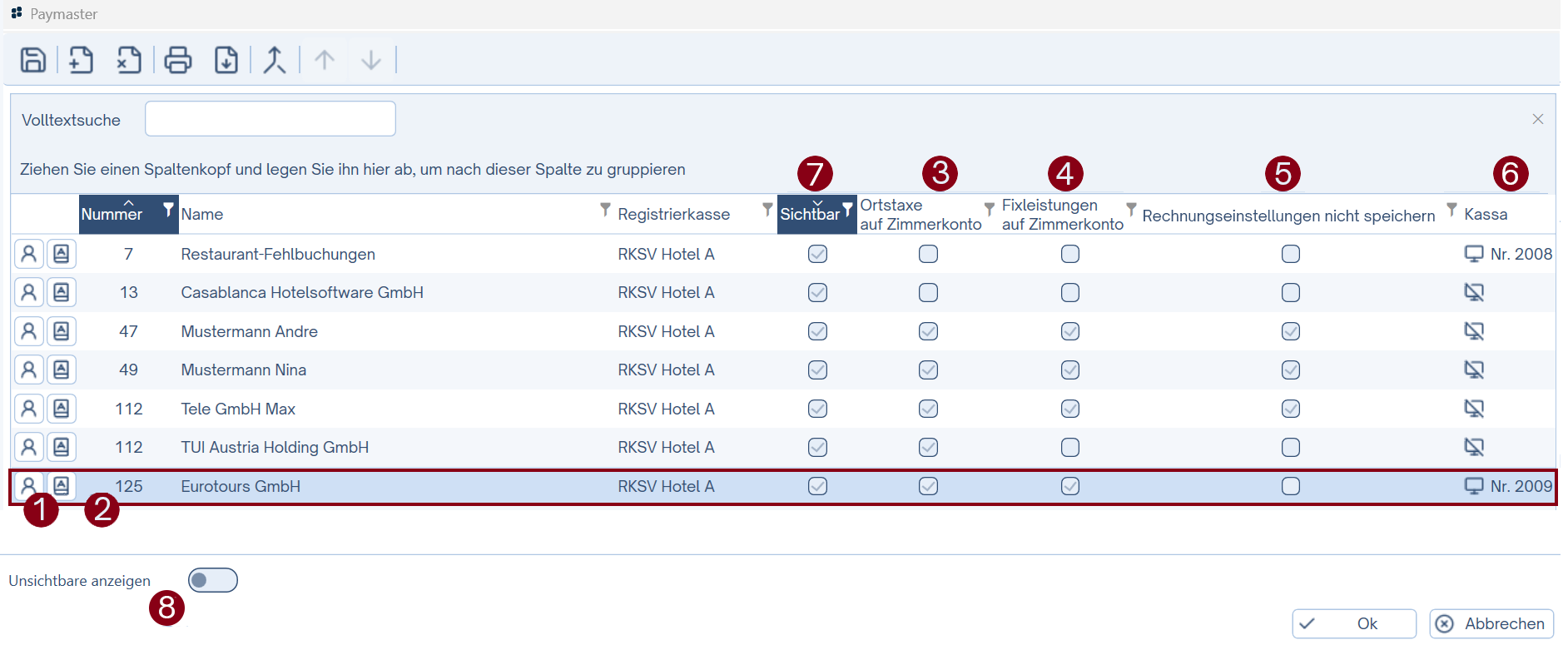This screenshot has width=1568, height=645.
Task: Click the crossed-out monitor icon for Casablanca Hotelsoftware
Action: pos(1474,292)
